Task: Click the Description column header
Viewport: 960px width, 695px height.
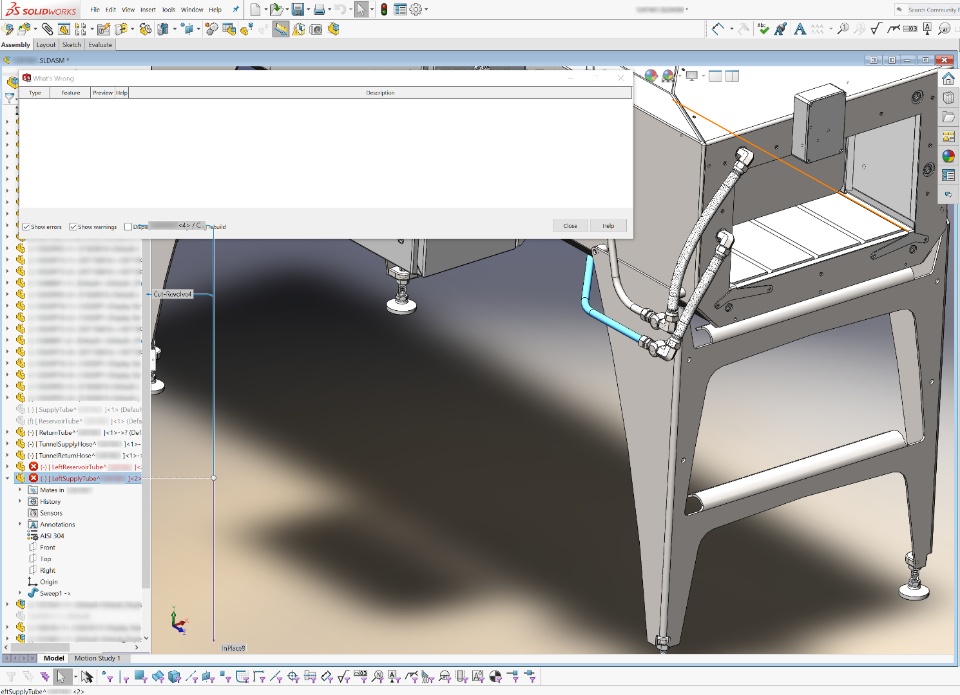Action: [380, 92]
